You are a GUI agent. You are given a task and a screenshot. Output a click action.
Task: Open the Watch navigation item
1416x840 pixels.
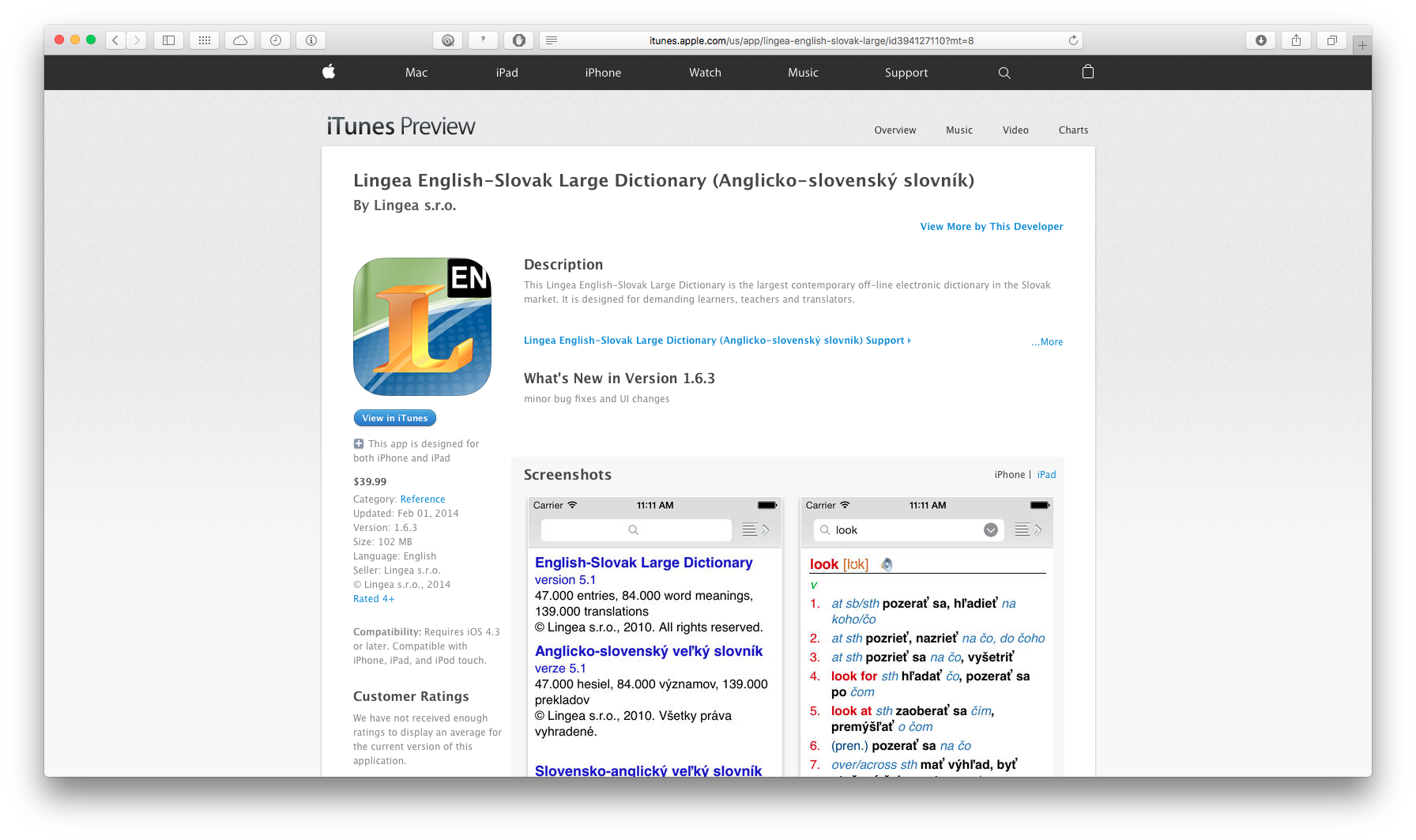coord(705,73)
